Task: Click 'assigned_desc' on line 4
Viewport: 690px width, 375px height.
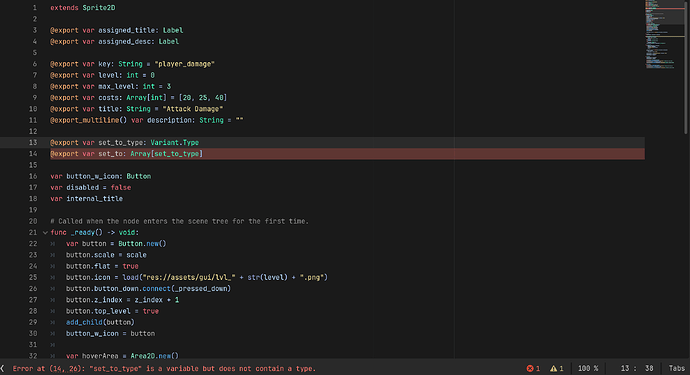Action: click(x=124, y=41)
